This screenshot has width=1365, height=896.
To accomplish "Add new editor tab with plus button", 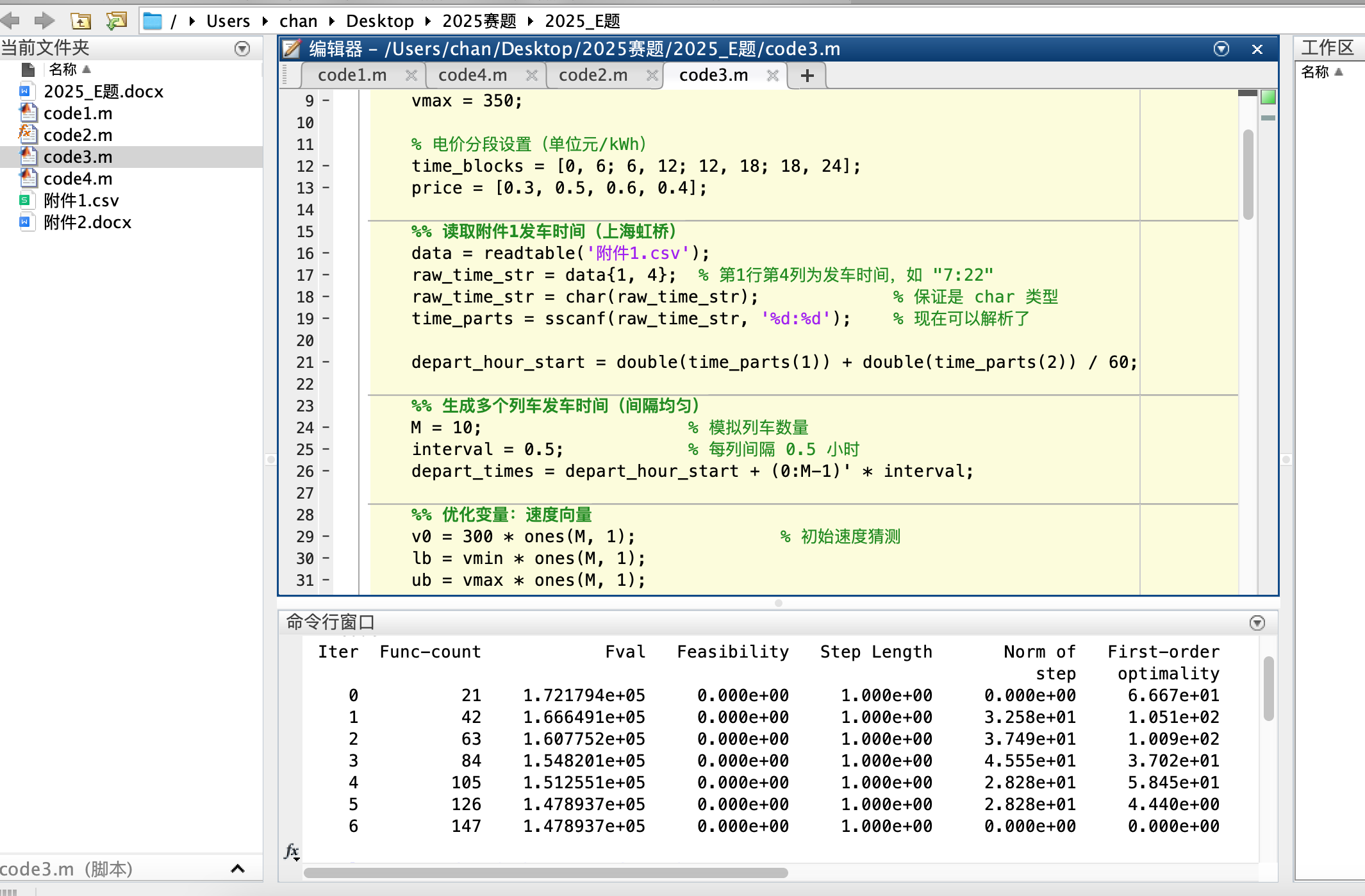I will [x=807, y=76].
